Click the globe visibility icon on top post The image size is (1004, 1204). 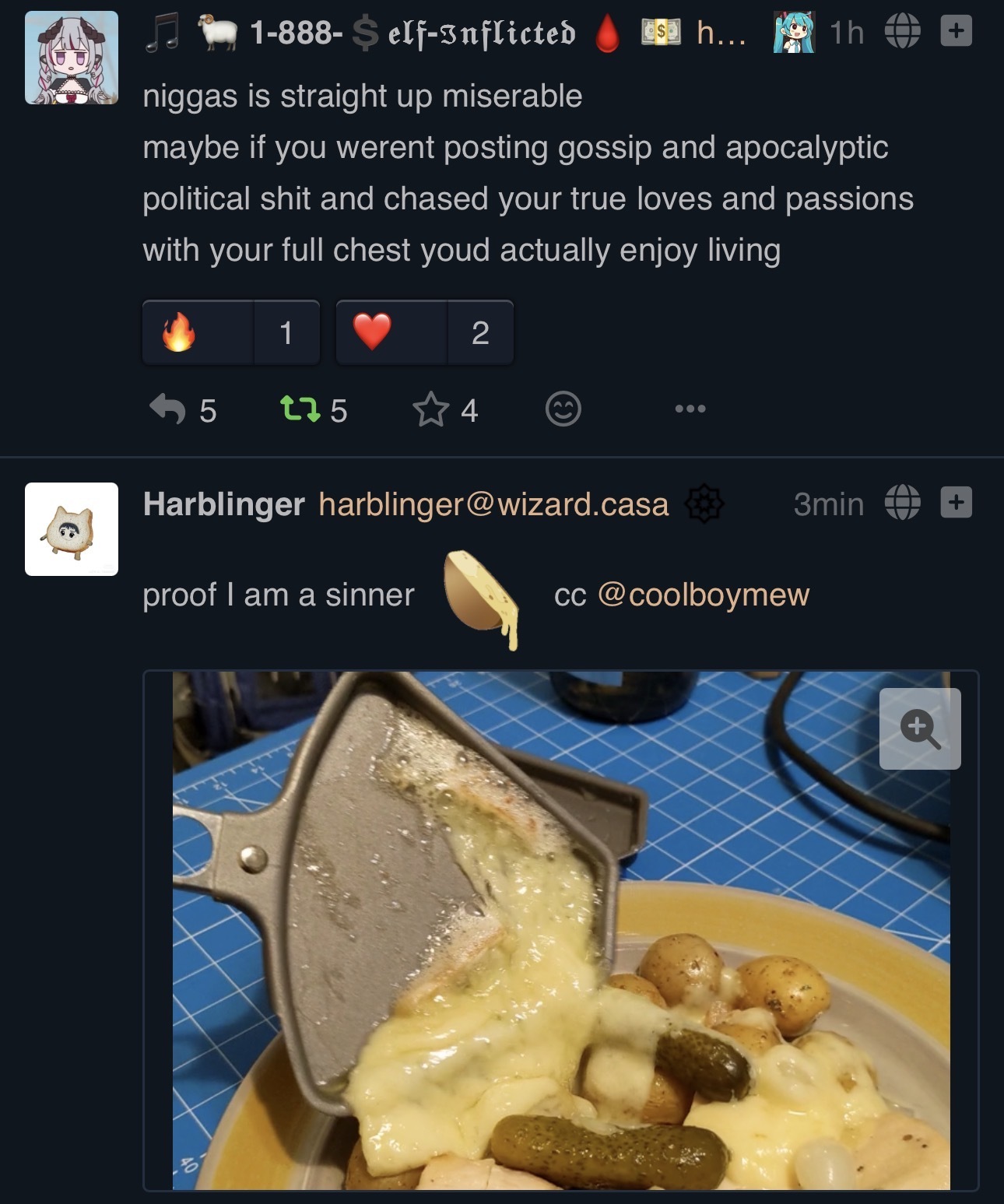point(902,32)
